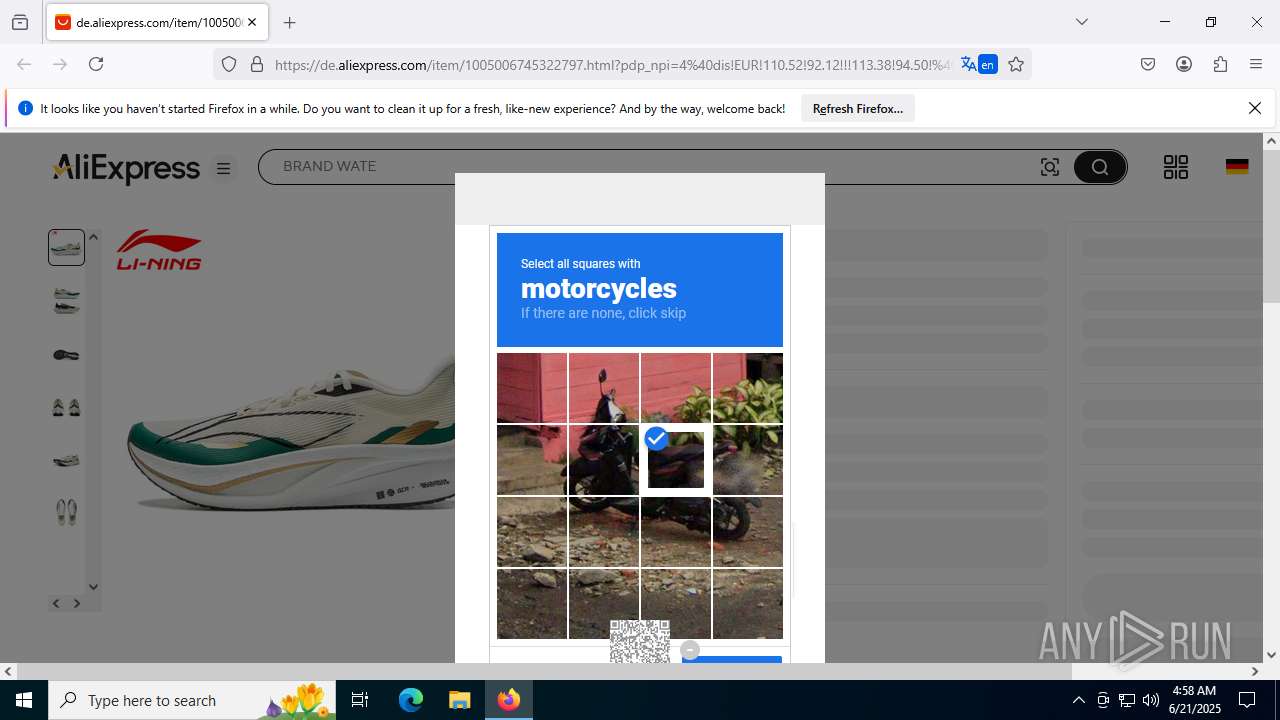Screen dimensions: 1280x720
Task: Show hidden system tray icons
Action: pos(1078,700)
